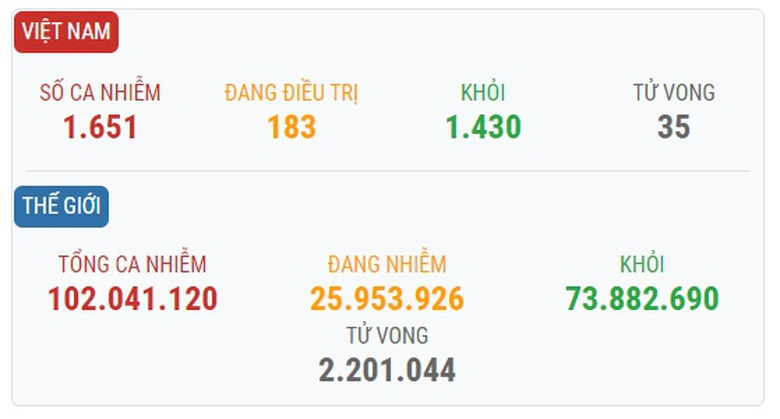Viewport: 780px width, 419px height.
Task: Select the Vietnam case count 1.651
Action: pyautogui.click(x=100, y=127)
